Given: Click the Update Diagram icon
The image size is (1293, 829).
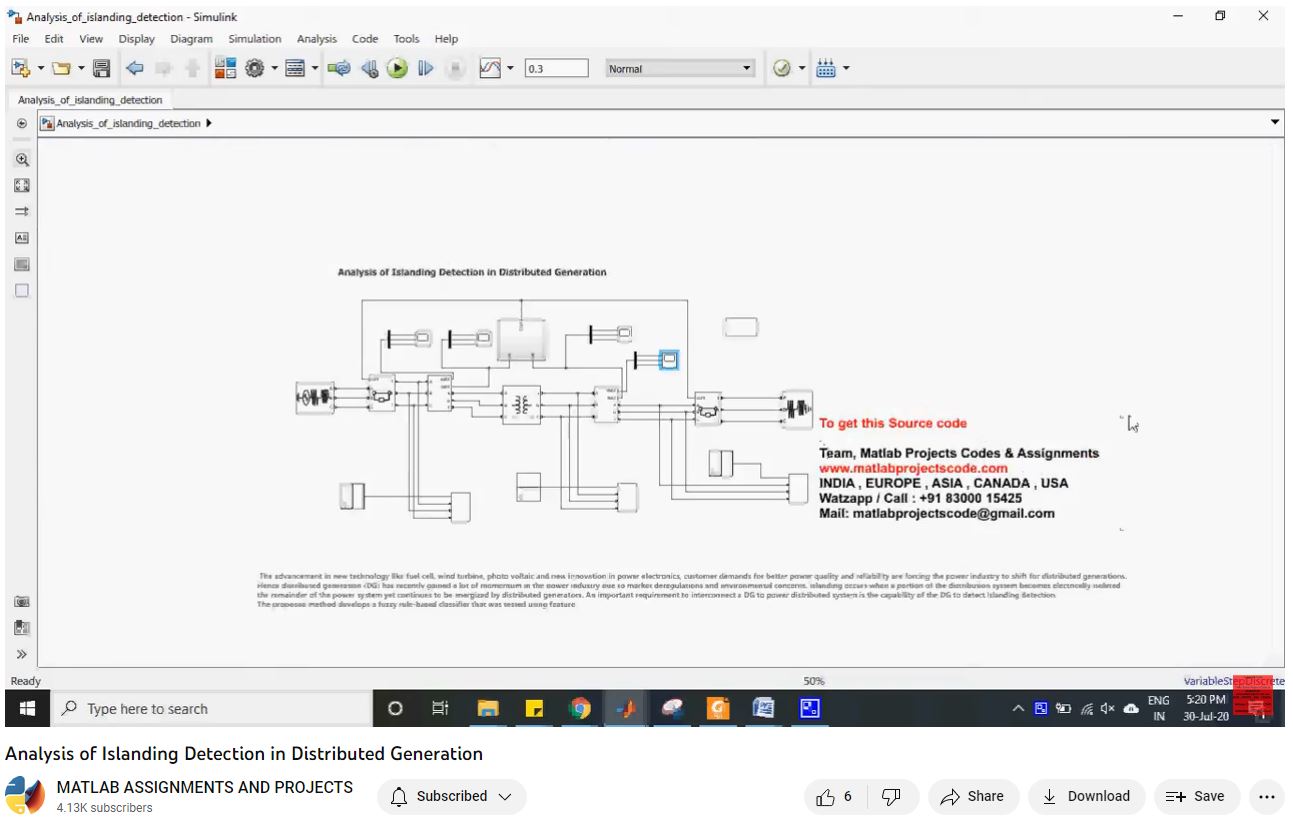Looking at the screenshot, I should click(339, 68).
